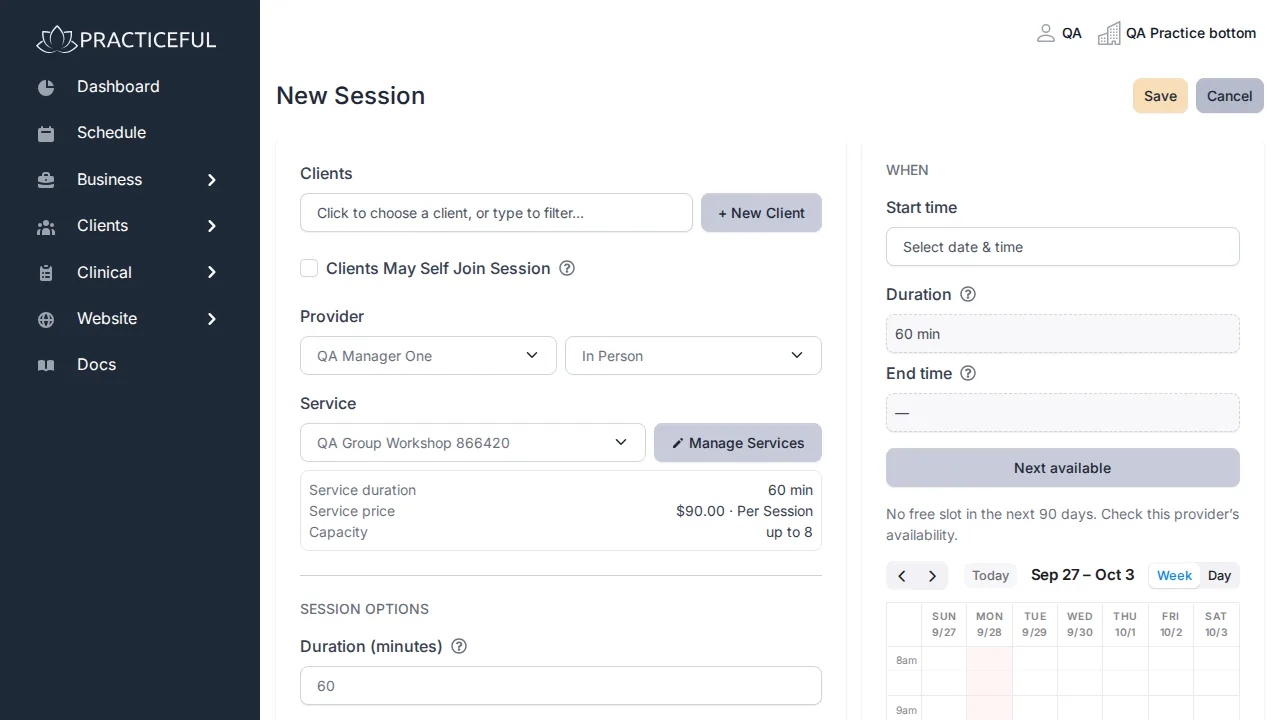This screenshot has width=1280, height=720.
Task: Click the Duration (minutes) input showing 60
Action: (561, 686)
